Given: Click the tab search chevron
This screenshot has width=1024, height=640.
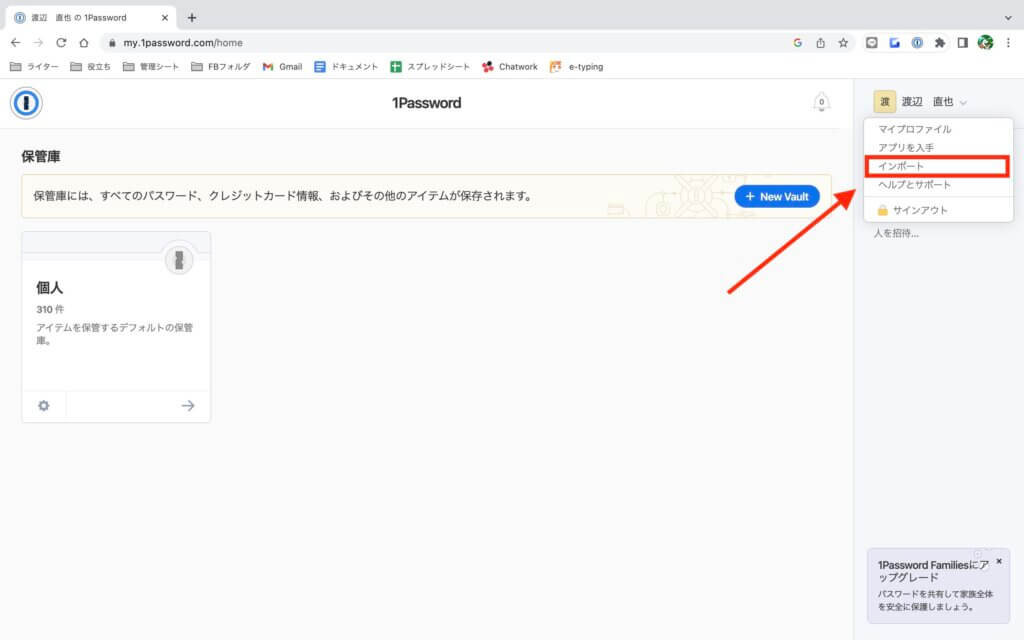Looking at the screenshot, I should 1008,18.
